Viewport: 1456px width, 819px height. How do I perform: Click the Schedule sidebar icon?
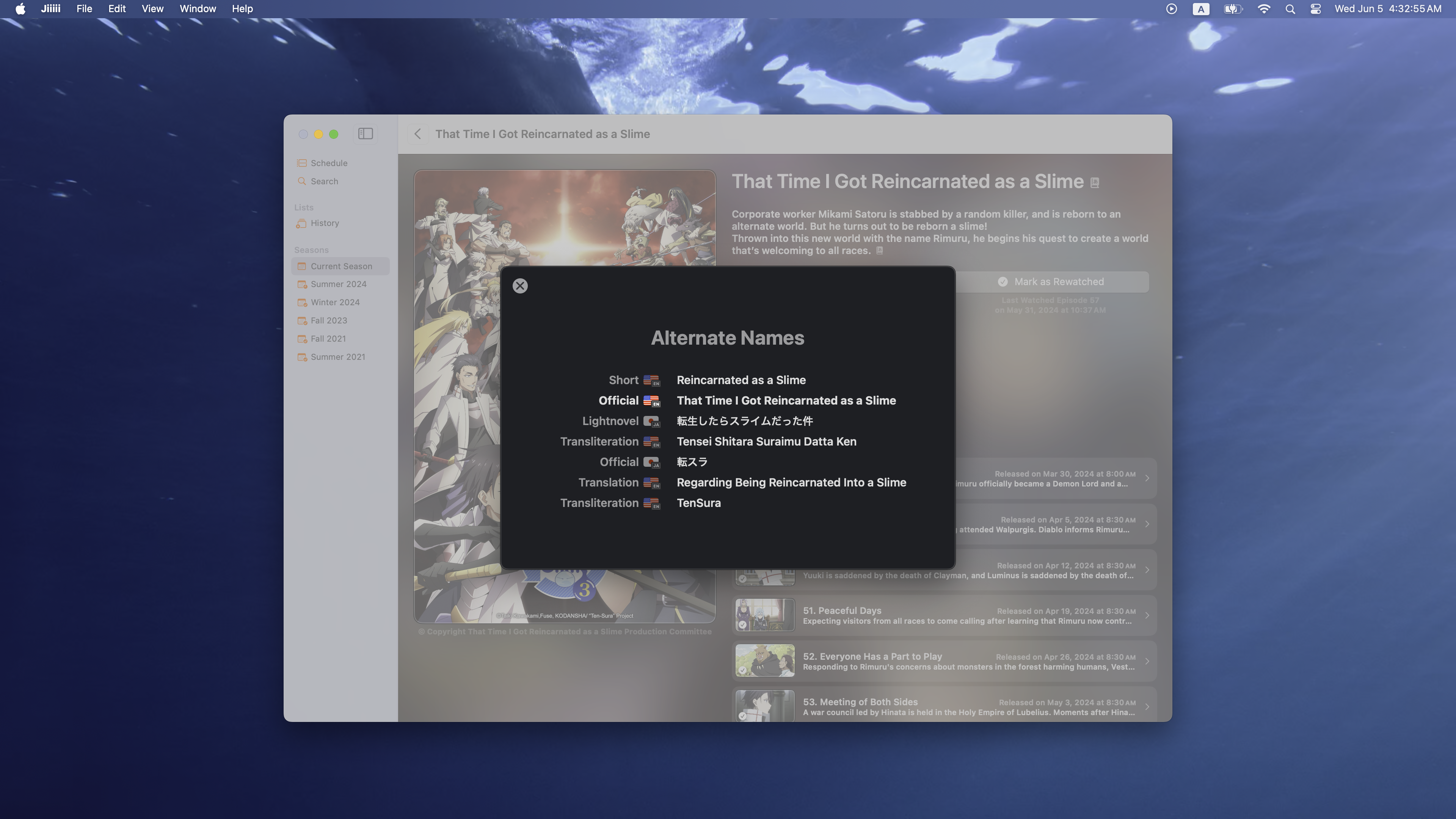pyautogui.click(x=302, y=163)
